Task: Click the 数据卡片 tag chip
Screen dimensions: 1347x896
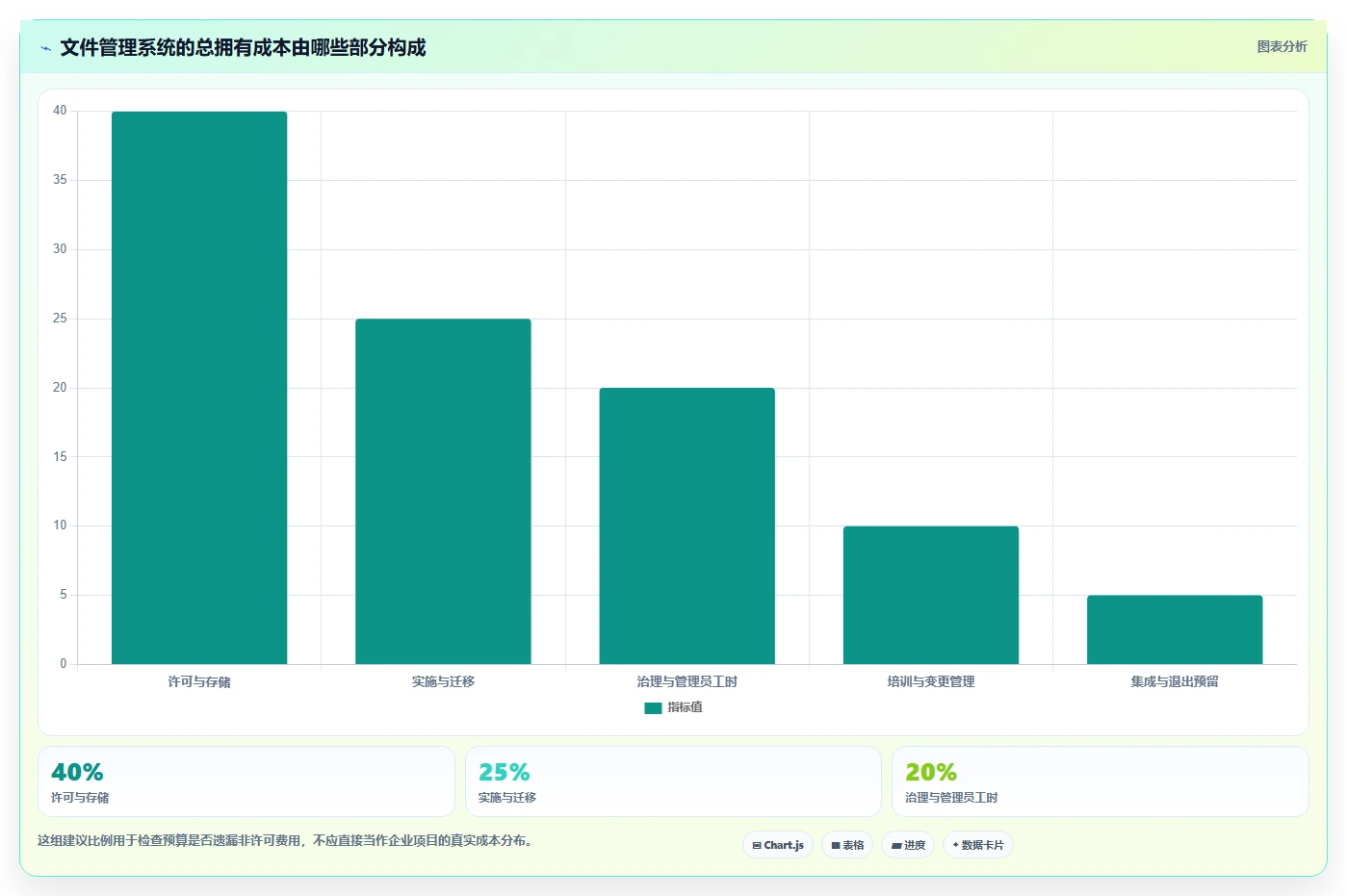Action: click(x=978, y=845)
